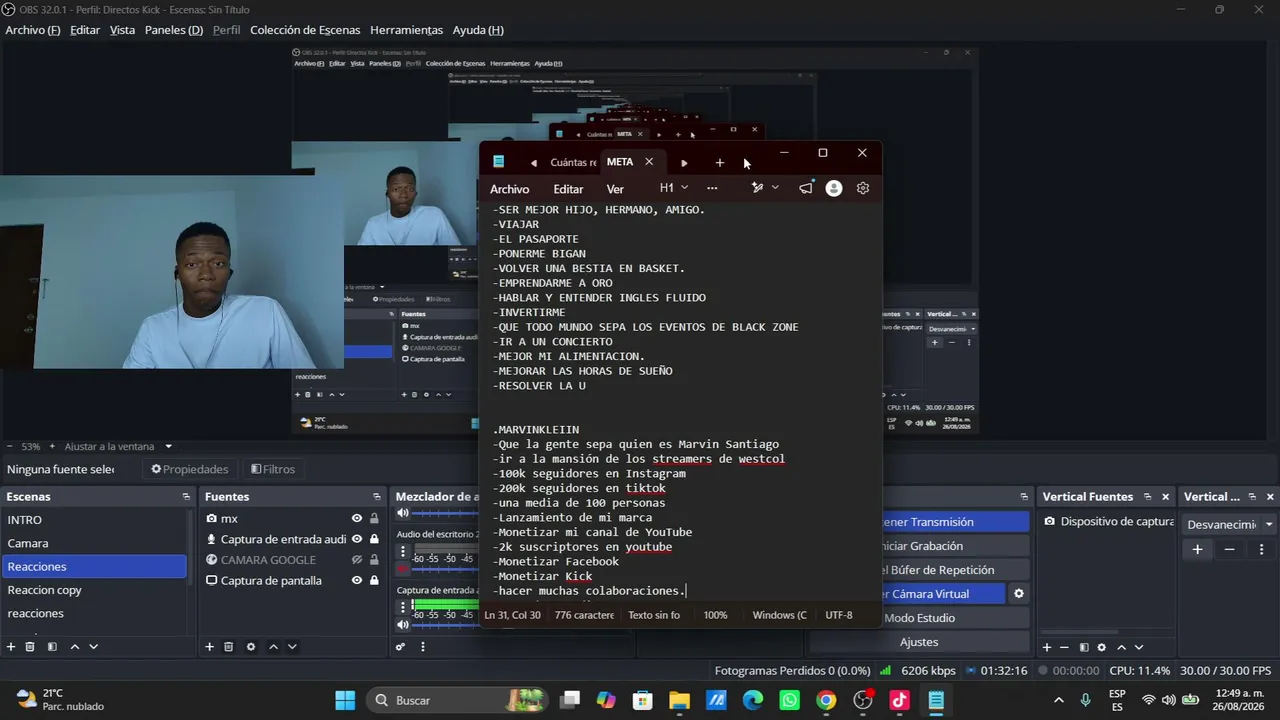Remove selected source with Fuentes trash icon

click(228, 647)
